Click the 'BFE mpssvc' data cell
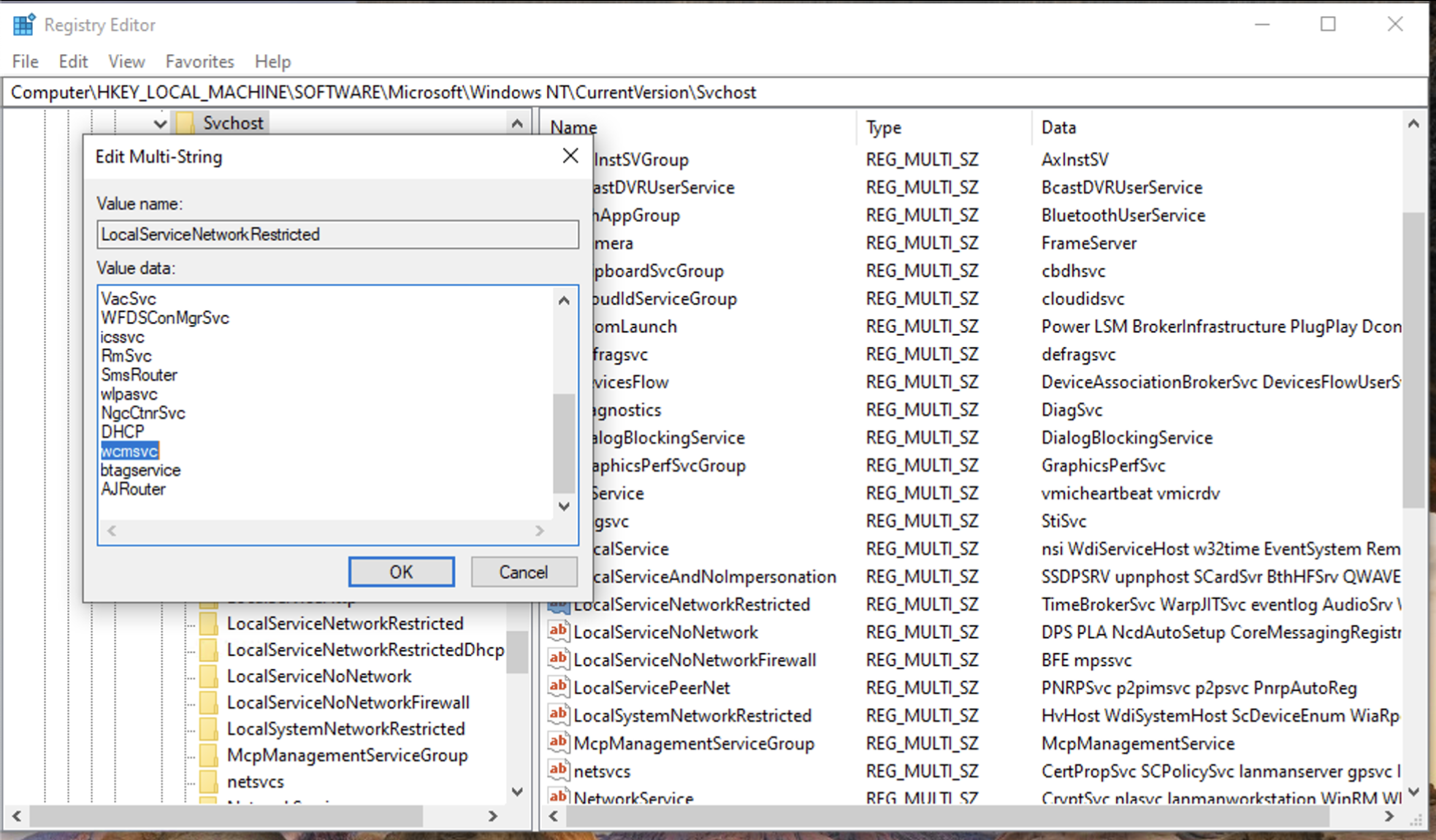This screenshot has width=1436, height=840. point(1086,660)
